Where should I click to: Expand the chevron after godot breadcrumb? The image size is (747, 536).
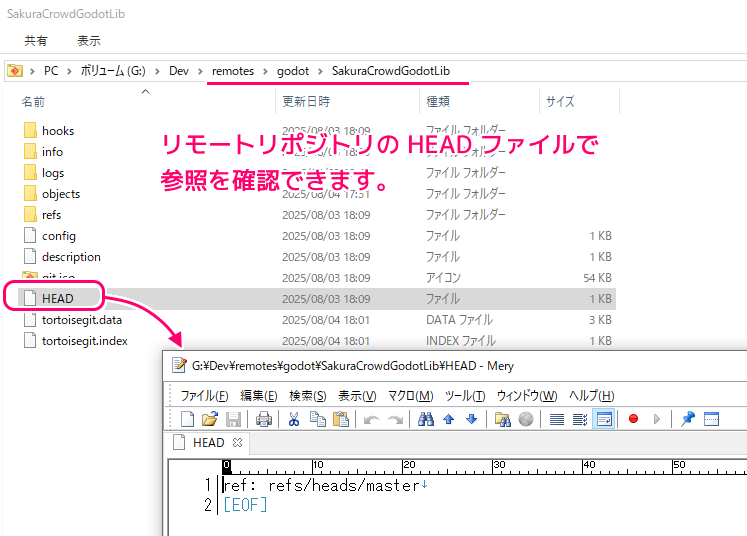(320, 71)
